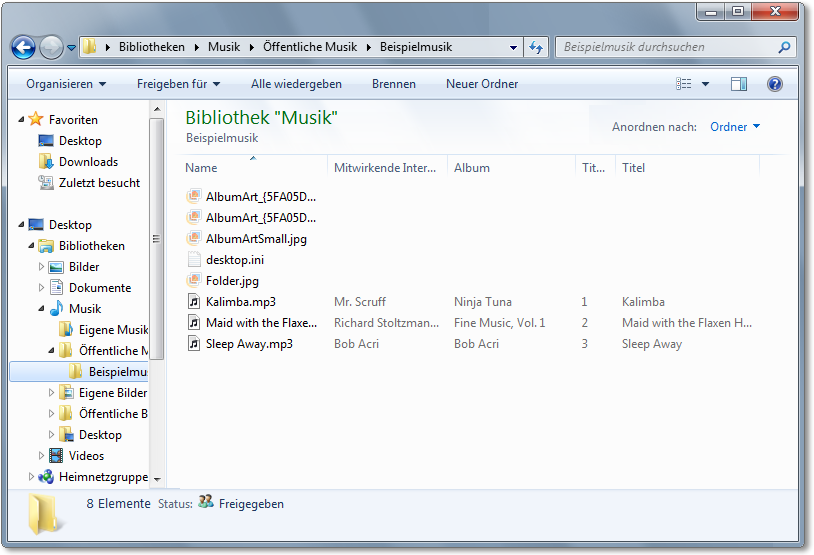Image resolution: width=814 pixels, height=555 pixels.
Task: Click Alle wiedergeben in toolbar
Action: pos(296,84)
